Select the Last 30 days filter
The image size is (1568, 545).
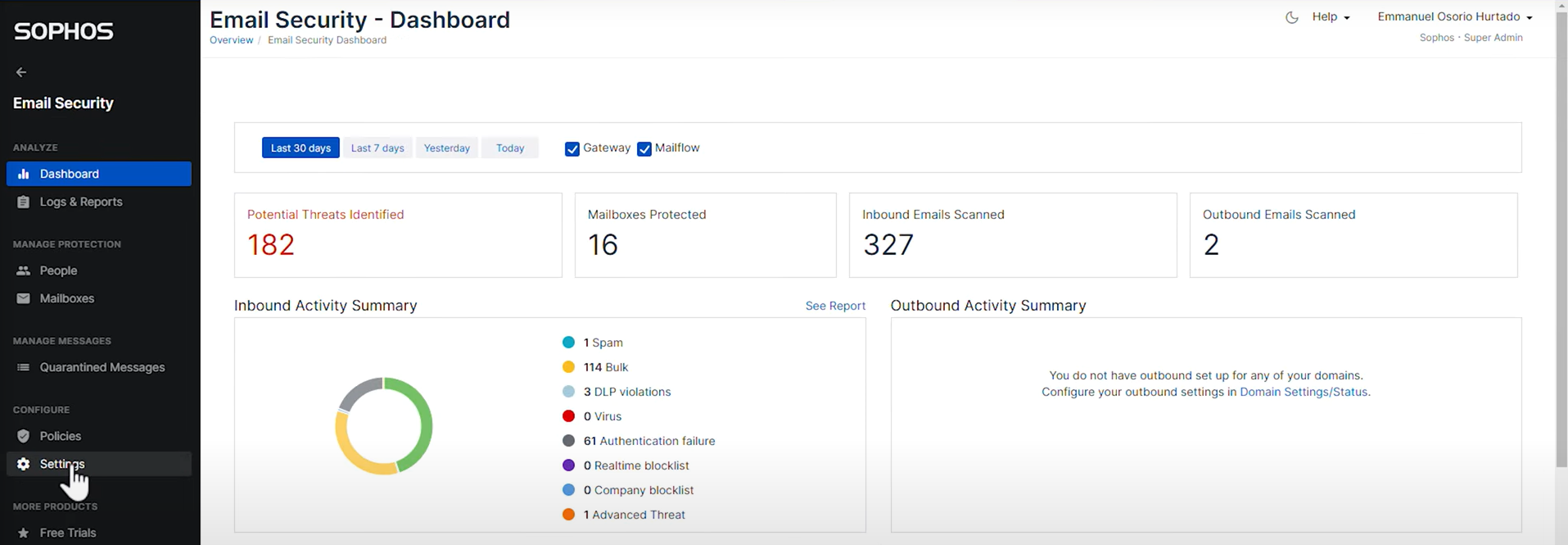click(x=300, y=148)
